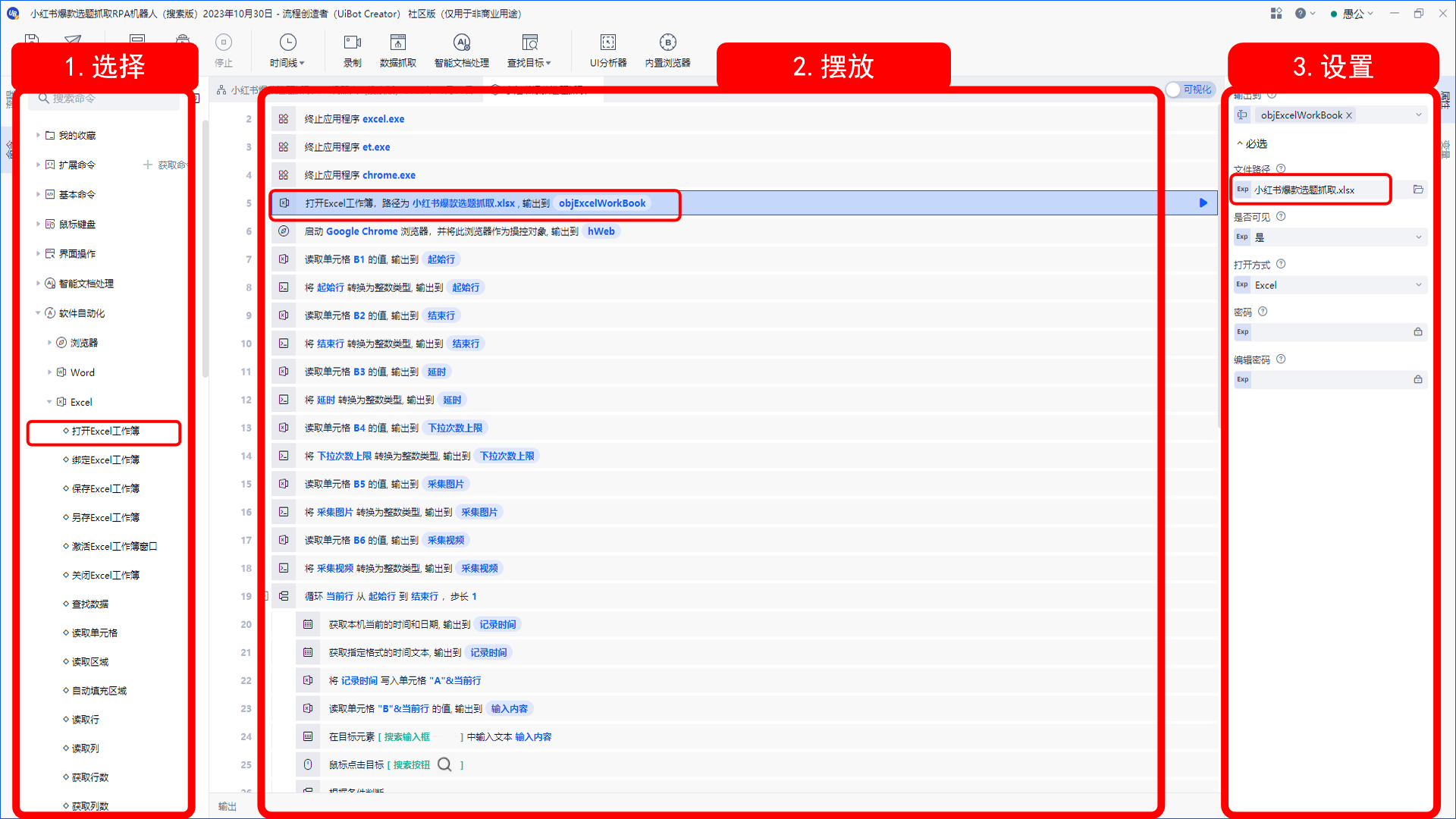Launch the 内置浏览器 built-in browser
Viewport: 1456px width, 819px height.
pyautogui.click(x=668, y=50)
